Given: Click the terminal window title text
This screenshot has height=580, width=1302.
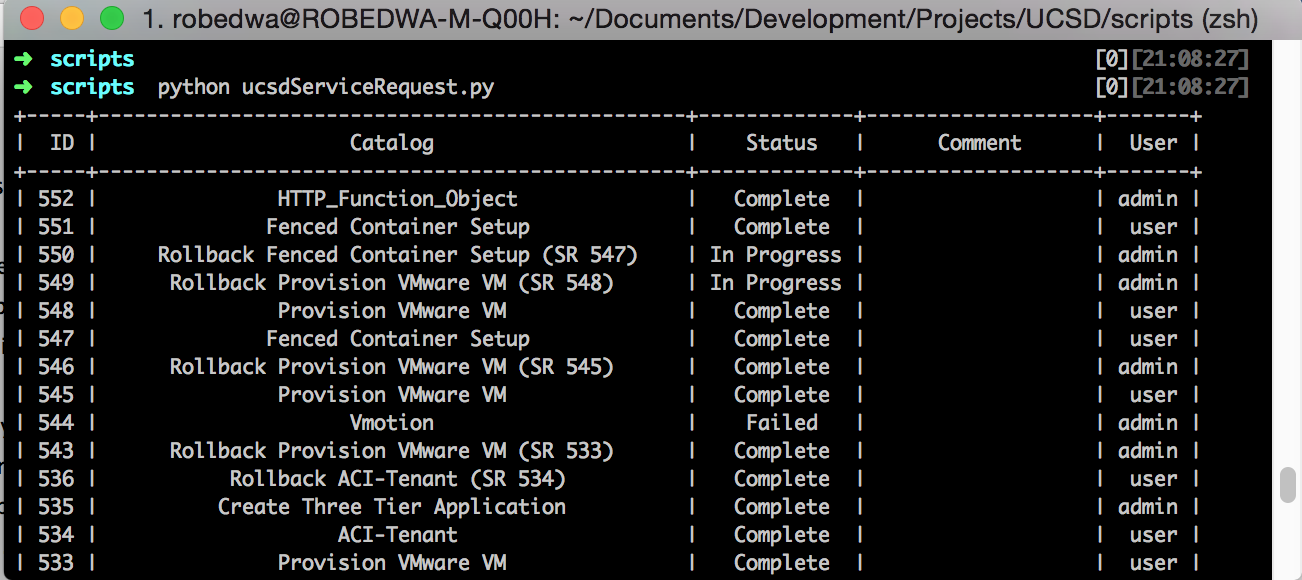Looking at the screenshot, I should [700, 19].
